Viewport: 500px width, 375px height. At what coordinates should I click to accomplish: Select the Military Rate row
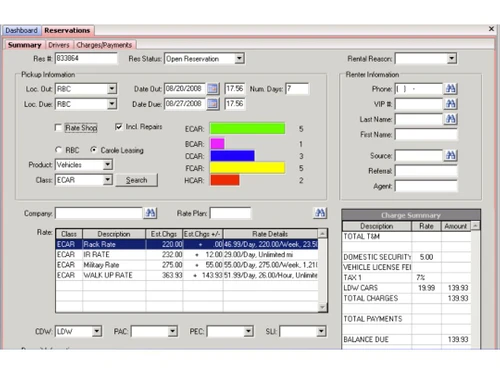(x=187, y=265)
